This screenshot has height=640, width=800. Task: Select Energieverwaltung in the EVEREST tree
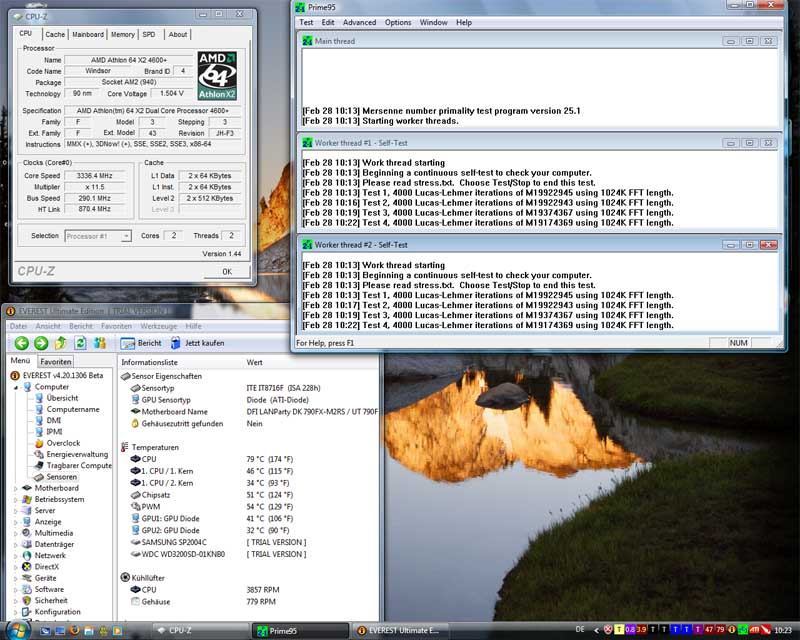click(x=77, y=454)
